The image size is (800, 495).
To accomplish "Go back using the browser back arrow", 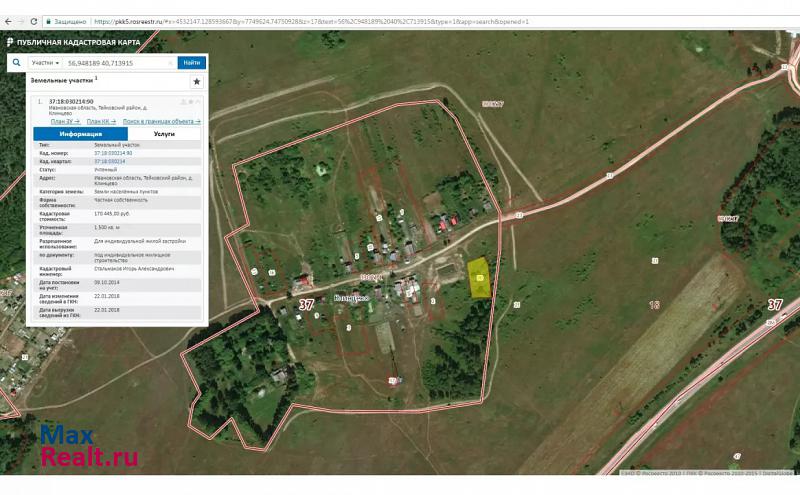I will pyautogui.click(x=7, y=21).
